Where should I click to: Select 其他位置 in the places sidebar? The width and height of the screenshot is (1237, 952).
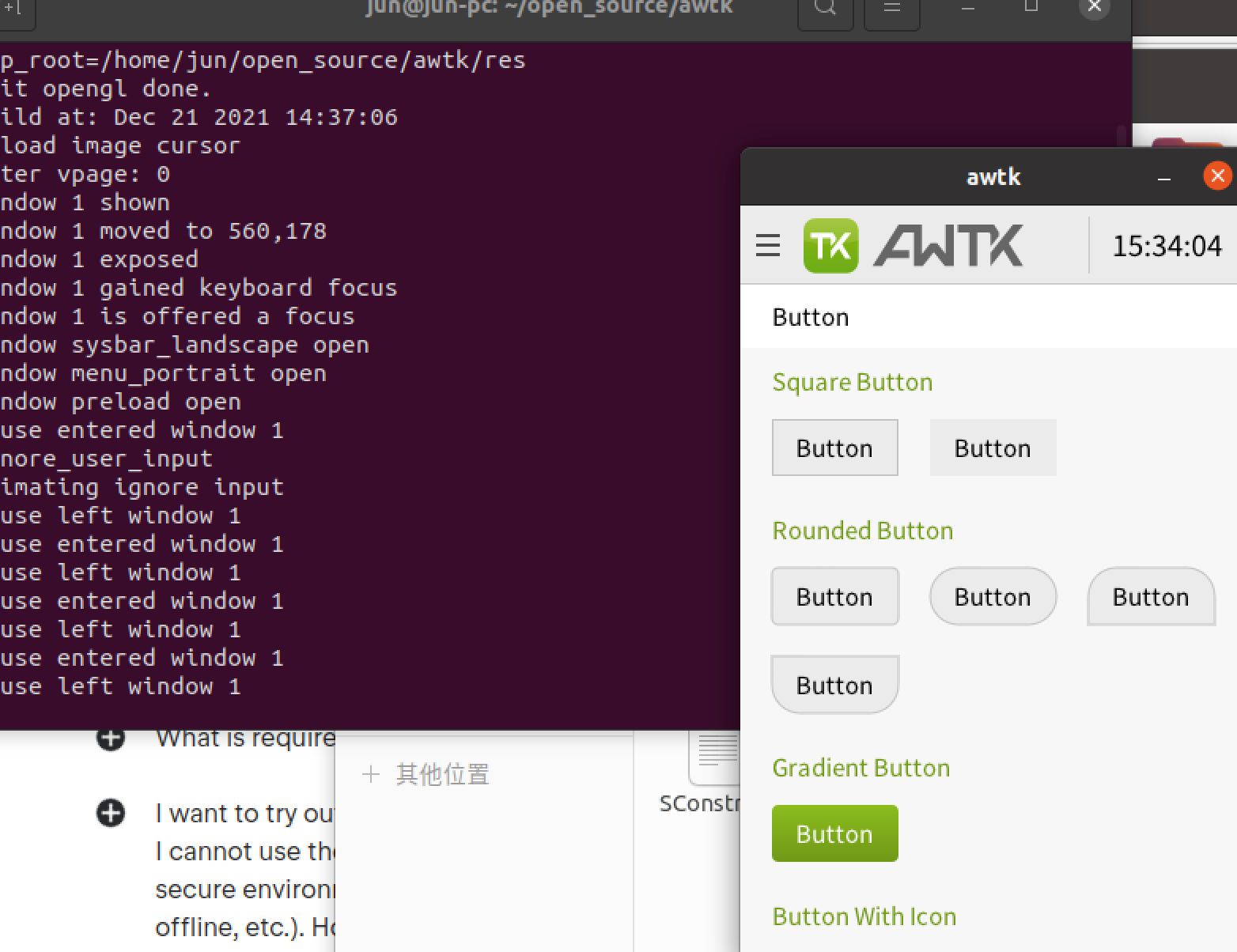pyautogui.click(x=443, y=775)
